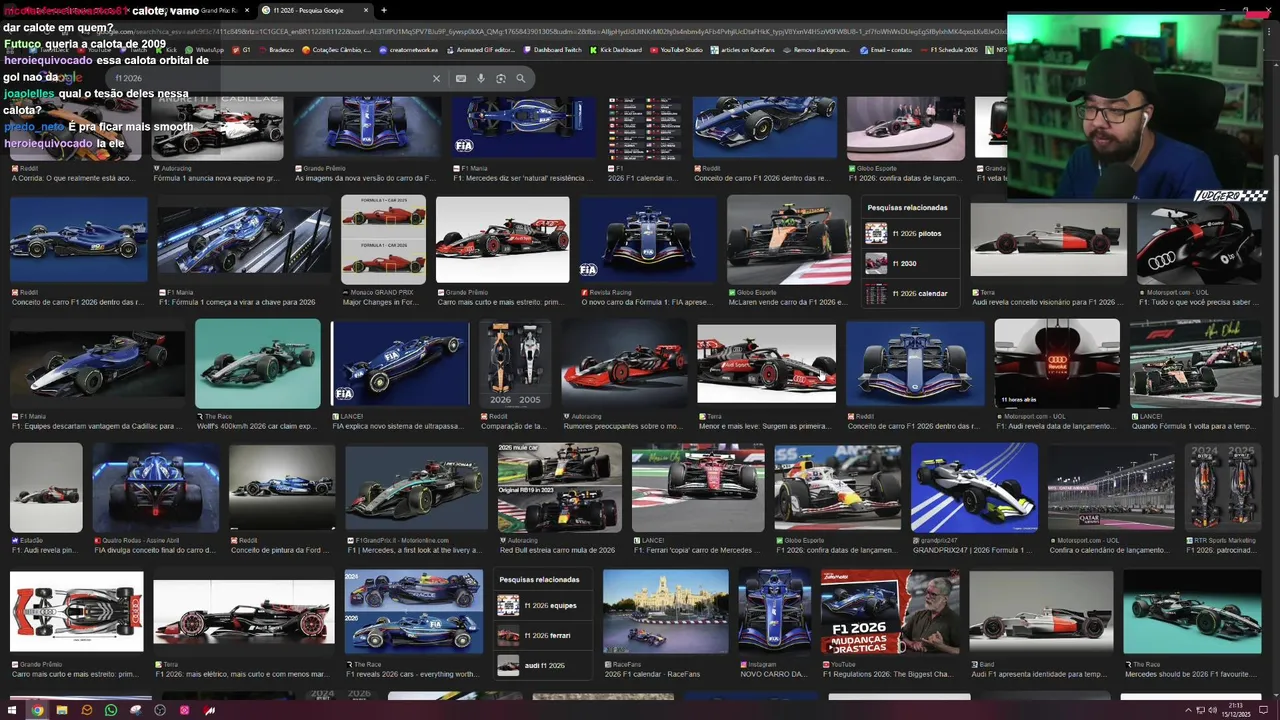Open the notification center icon
The height and width of the screenshot is (720, 1280).
tap(1264, 710)
